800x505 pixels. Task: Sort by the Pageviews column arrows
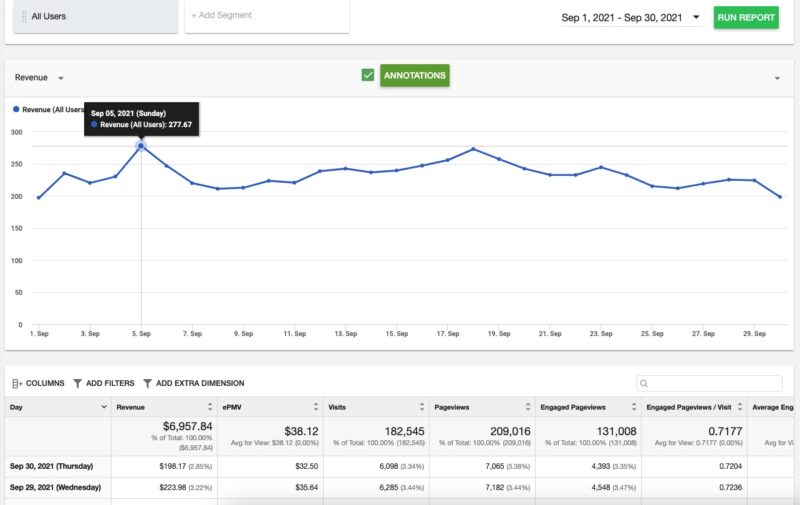tap(530, 407)
